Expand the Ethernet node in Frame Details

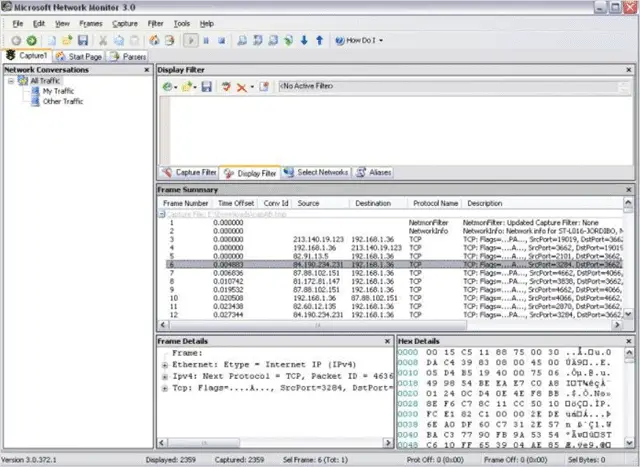(x=165, y=365)
